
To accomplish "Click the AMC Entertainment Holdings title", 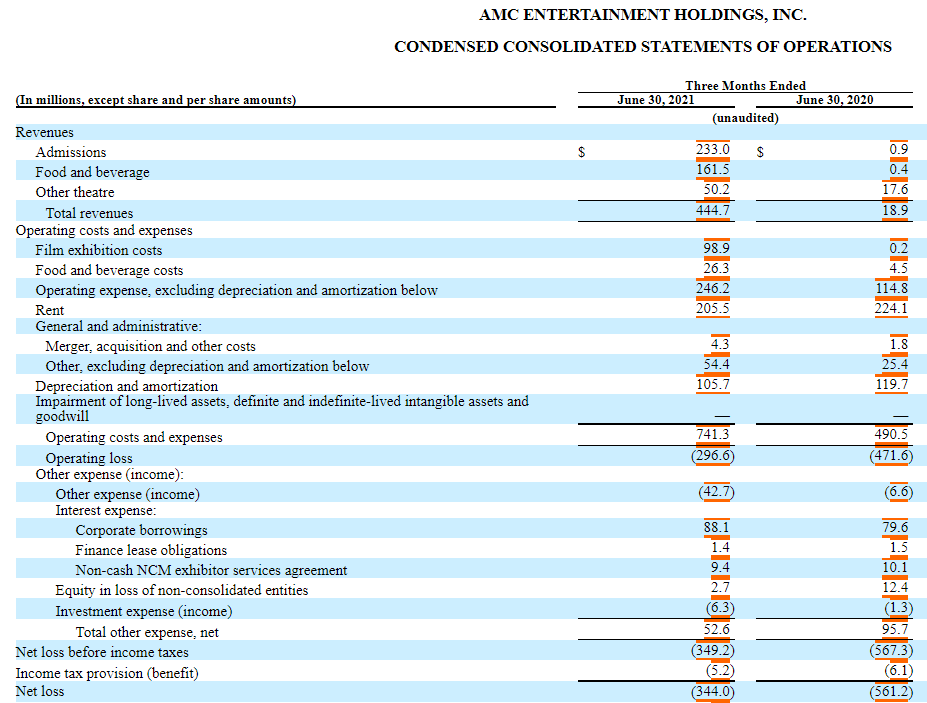I will coord(644,14).
